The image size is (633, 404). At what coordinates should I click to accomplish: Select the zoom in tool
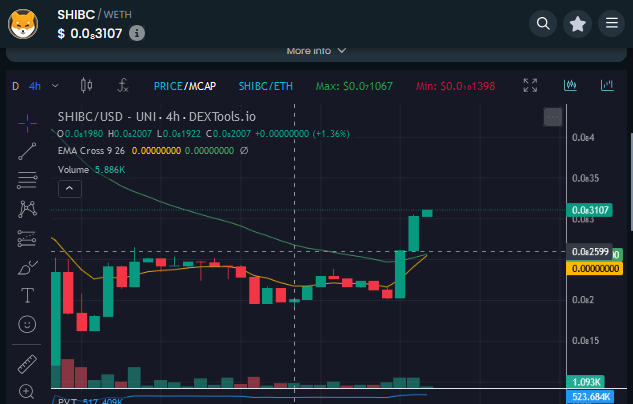tap(27, 391)
